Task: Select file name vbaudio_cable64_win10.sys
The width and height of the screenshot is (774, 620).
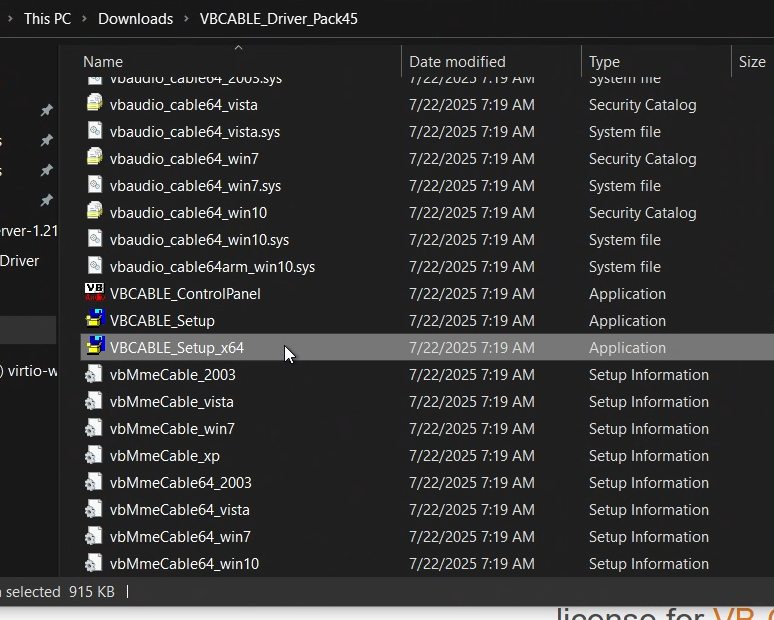Action: pos(199,240)
